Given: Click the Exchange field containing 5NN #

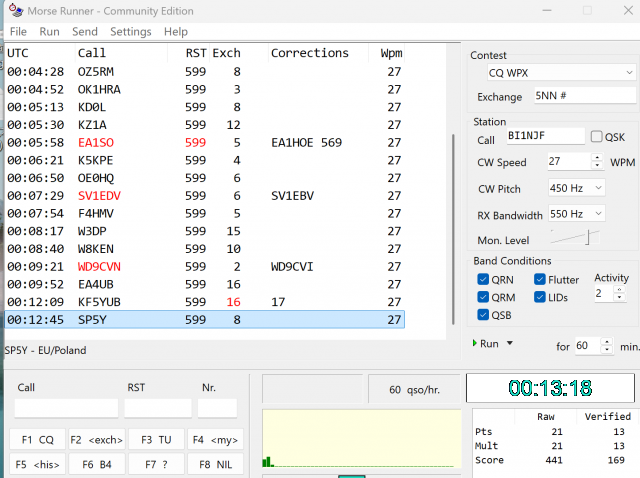Looking at the screenshot, I should [x=585, y=96].
